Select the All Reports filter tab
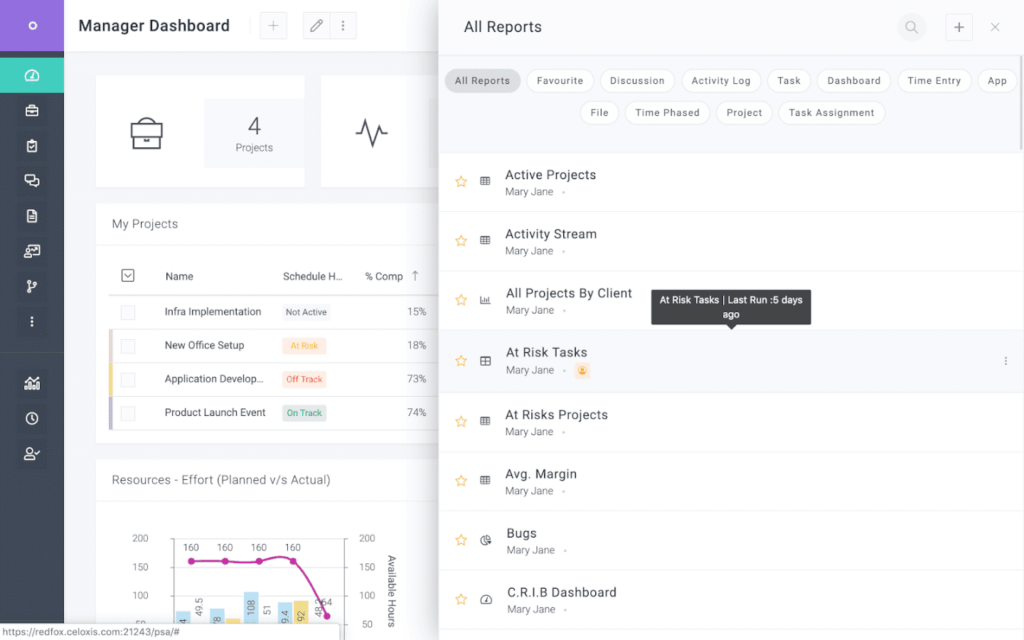Image resolution: width=1024 pixels, height=640 pixels. [482, 80]
